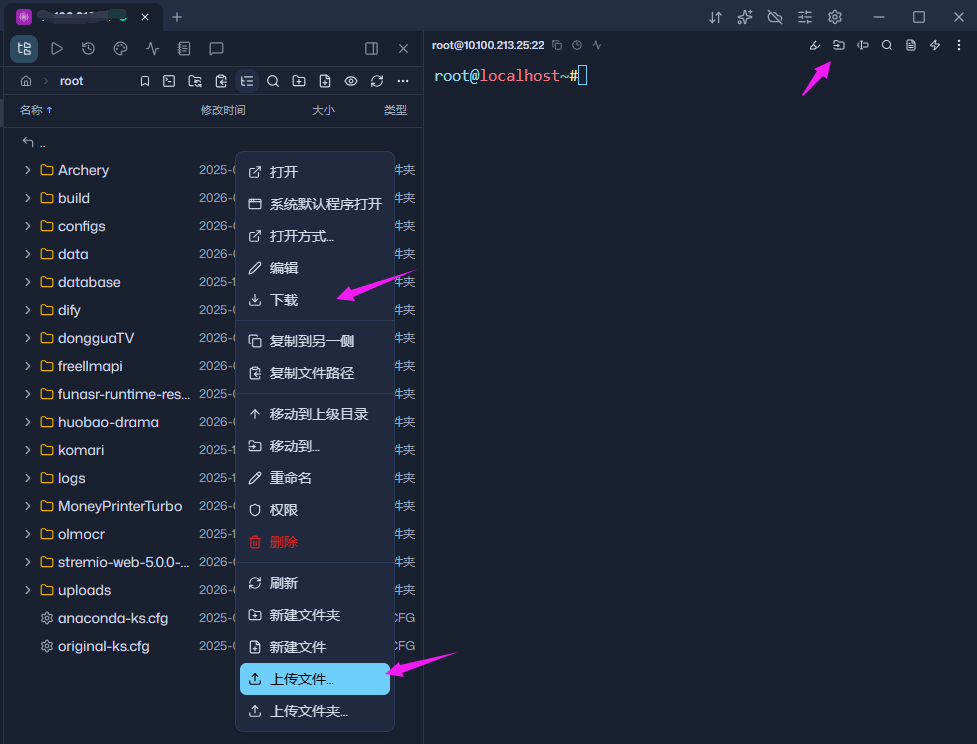Choose 重命名 in context menu

tap(315, 478)
